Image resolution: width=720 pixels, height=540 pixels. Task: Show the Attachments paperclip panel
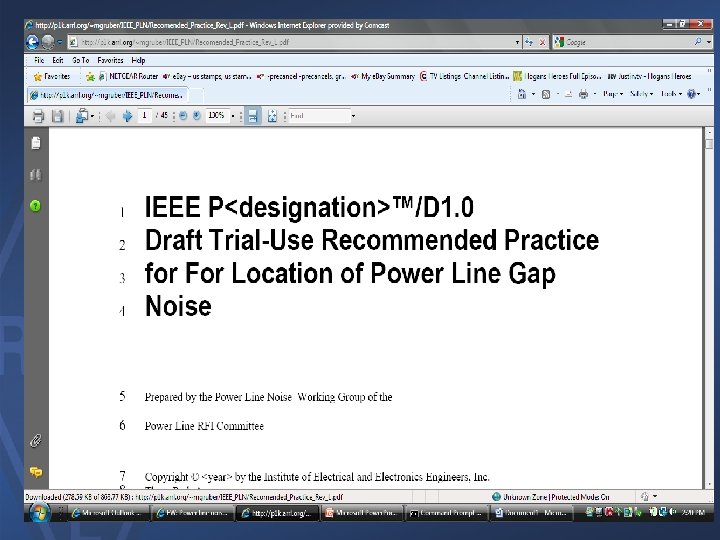click(36, 441)
